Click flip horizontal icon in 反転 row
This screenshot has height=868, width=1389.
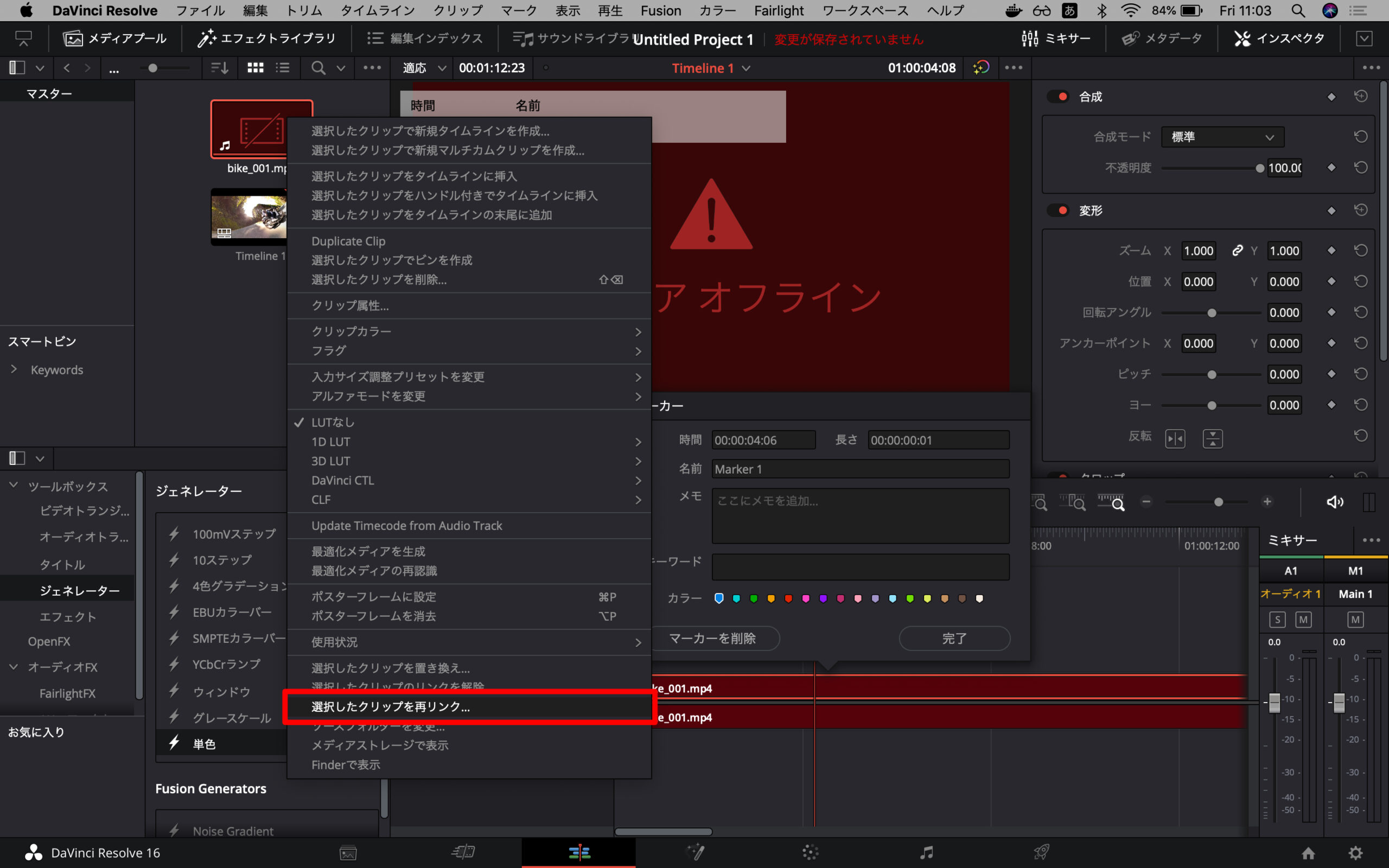[x=1175, y=439]
